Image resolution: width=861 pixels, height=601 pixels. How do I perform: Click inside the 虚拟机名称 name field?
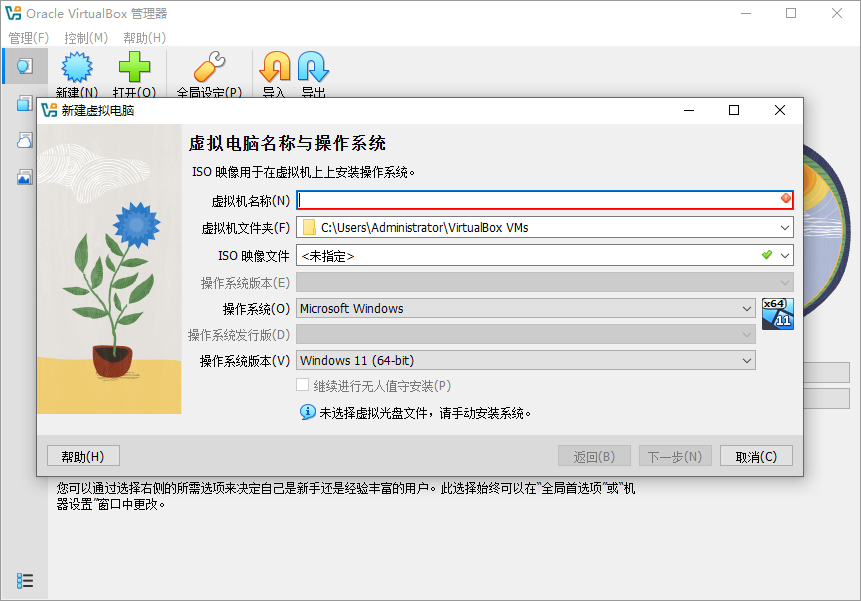pos(500,200)
